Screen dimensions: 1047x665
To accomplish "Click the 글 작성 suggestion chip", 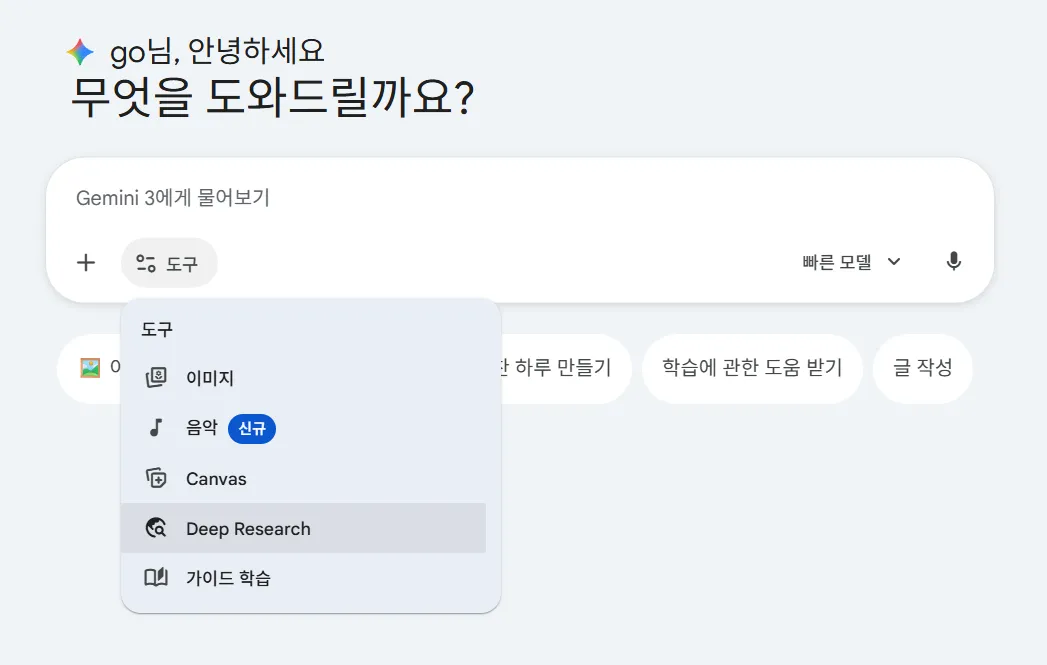I will pyautogui.click(x=923, y=368).
